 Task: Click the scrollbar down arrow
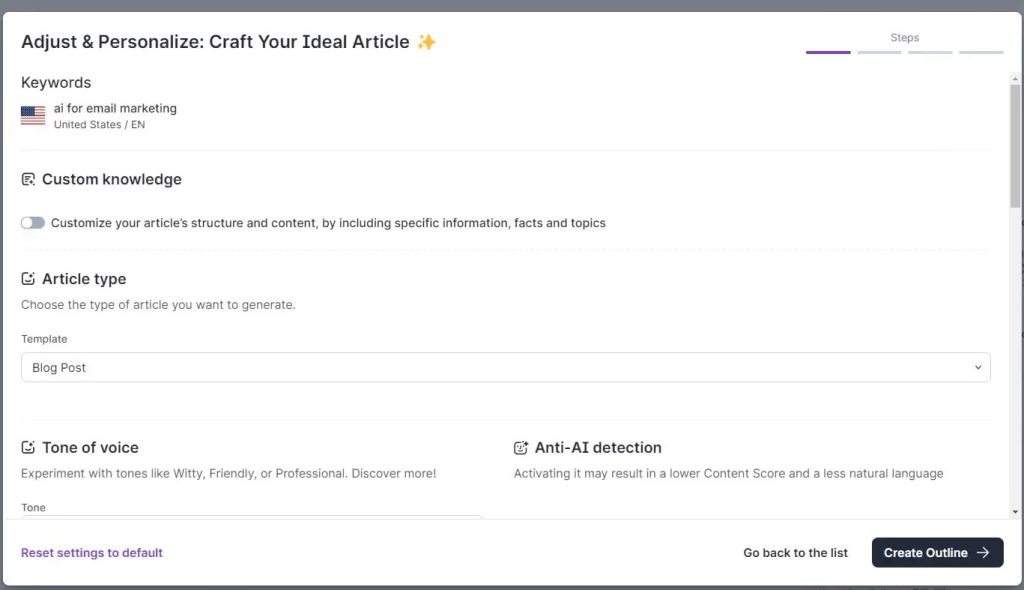click(x=1015, y=512)
